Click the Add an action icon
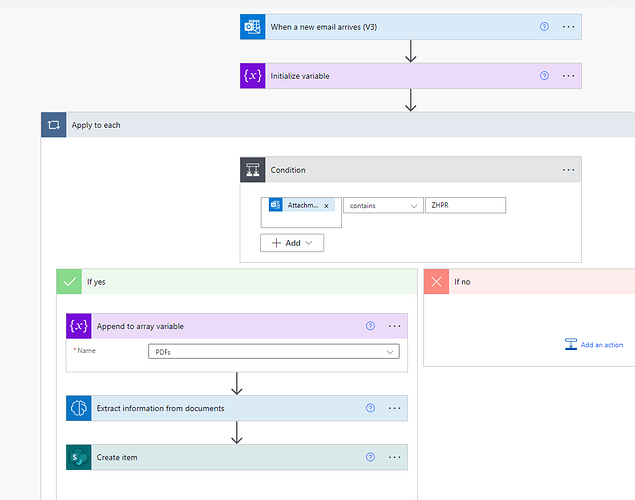The image size is (635, 500). (x=571, y=344)
